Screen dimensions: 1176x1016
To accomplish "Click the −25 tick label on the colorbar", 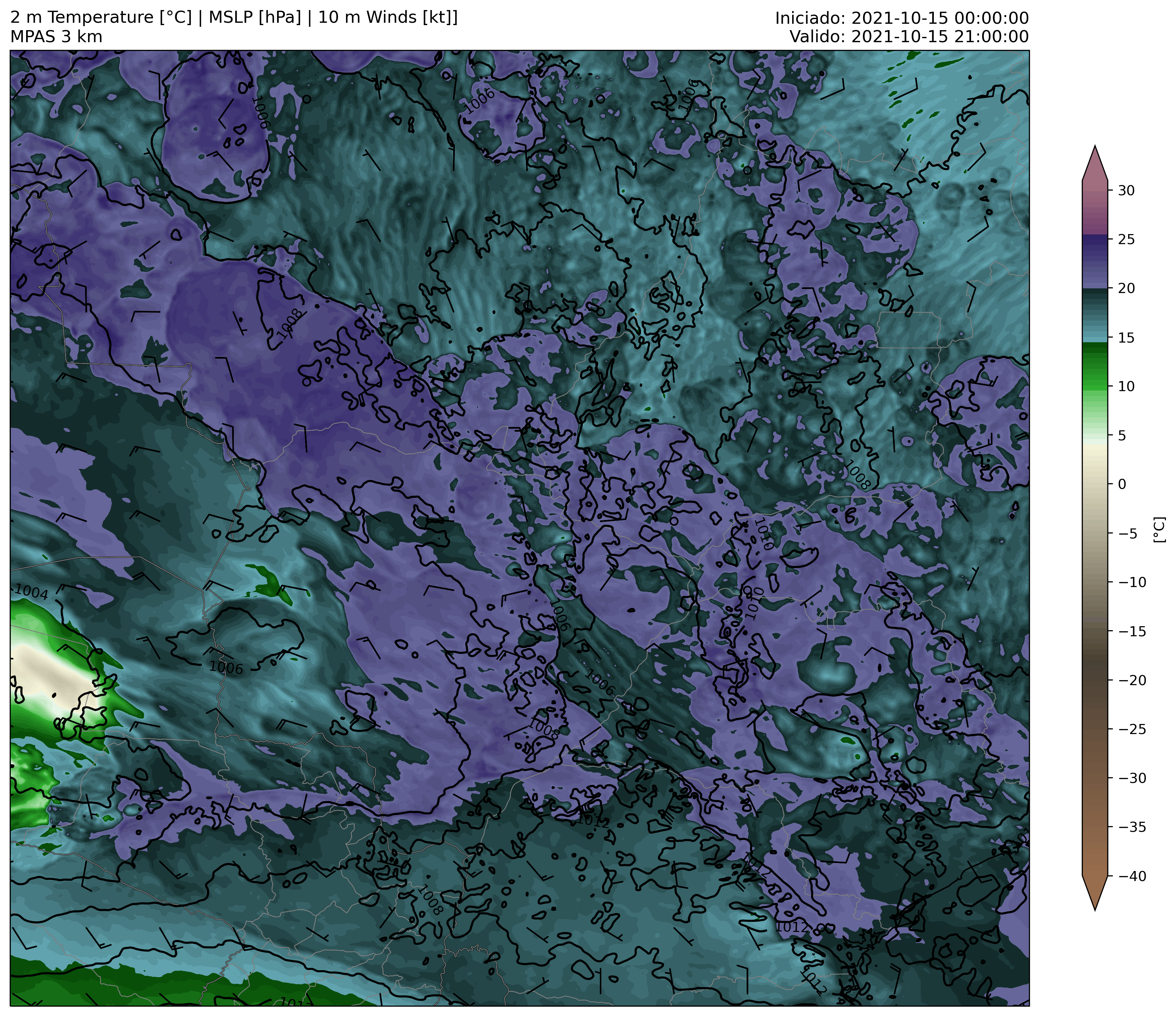I will [x=1132, y=729].
